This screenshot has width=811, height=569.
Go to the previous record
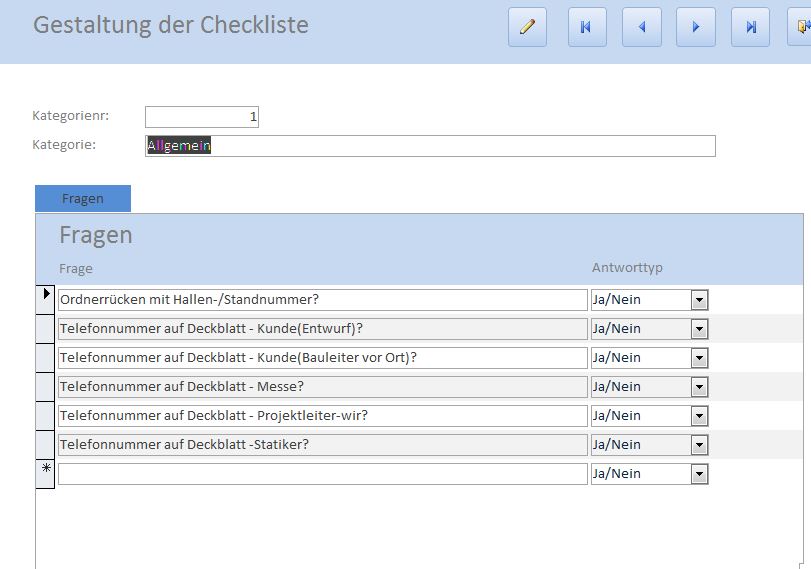[x=641, y=27]
